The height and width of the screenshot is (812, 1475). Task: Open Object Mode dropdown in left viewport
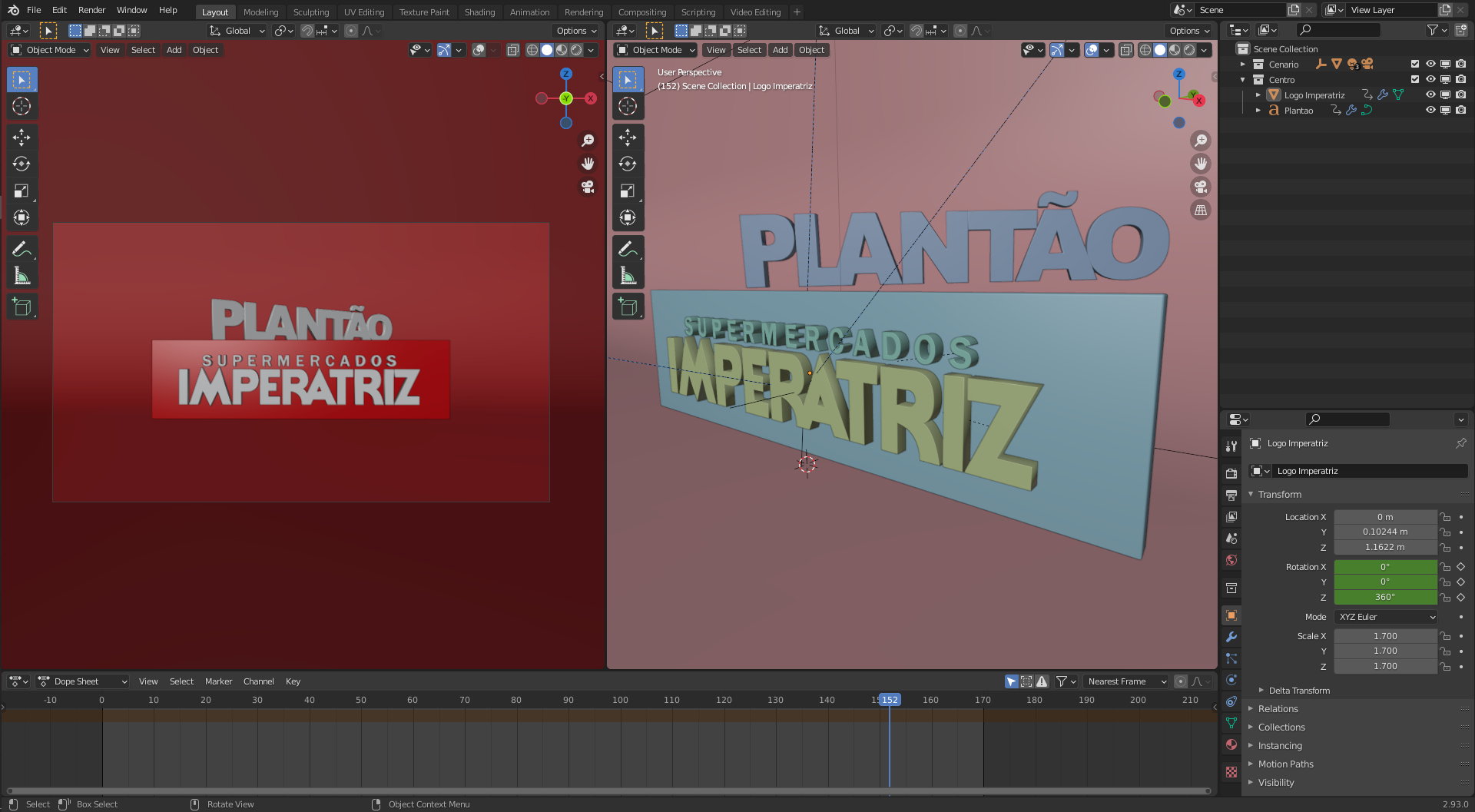pos(50,50)
